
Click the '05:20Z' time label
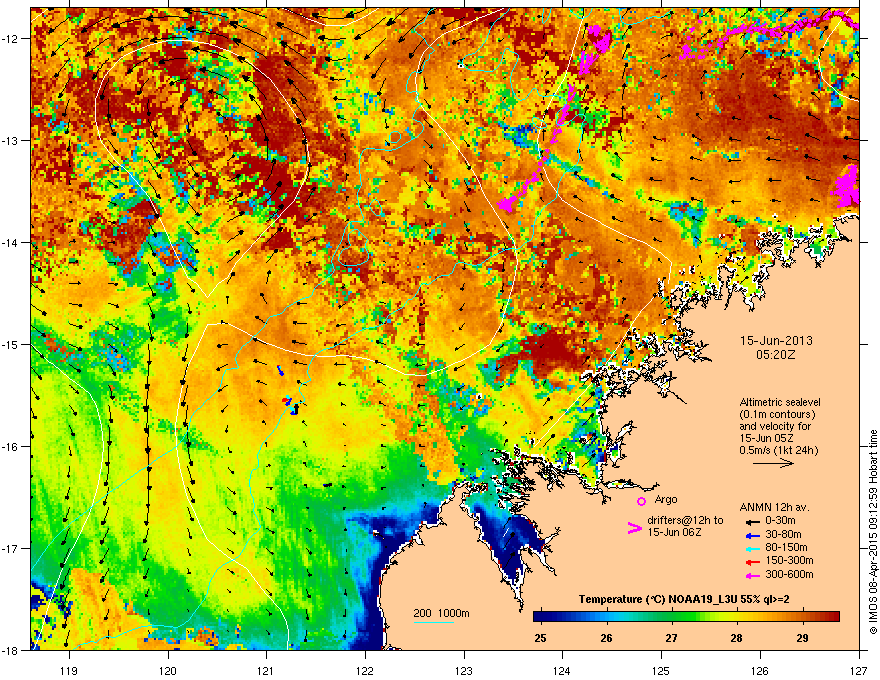(x=776, y=355)
